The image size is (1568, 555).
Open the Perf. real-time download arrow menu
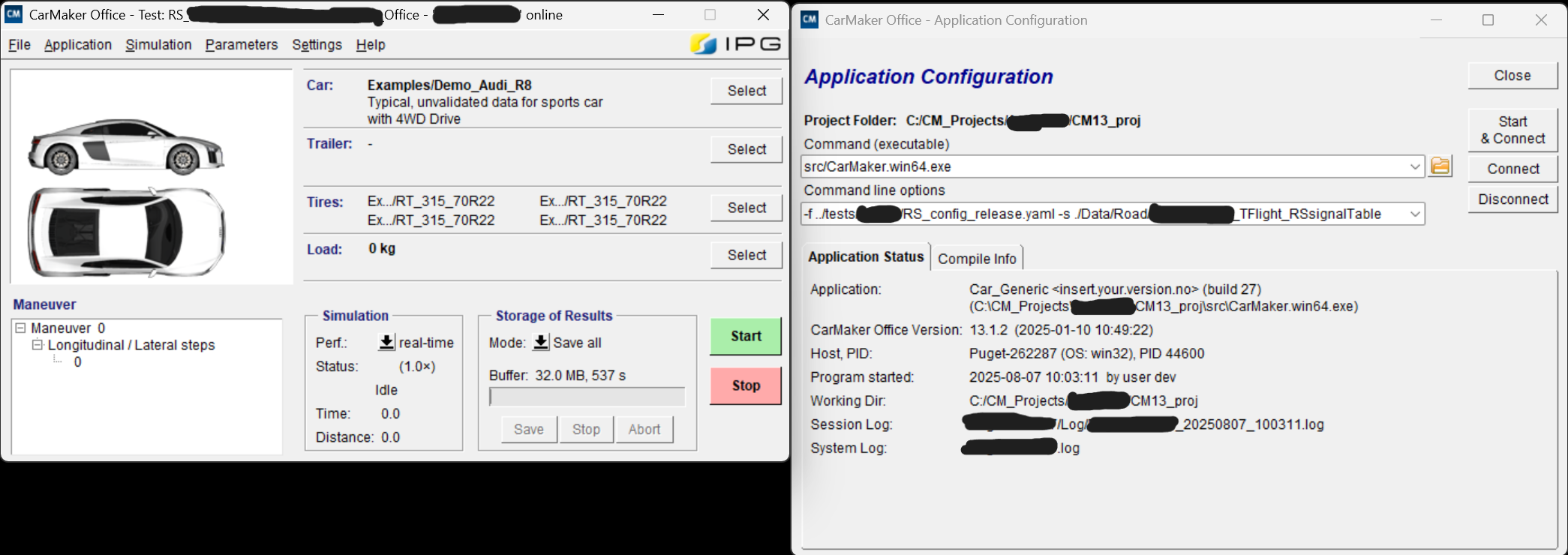coord(386,342)
